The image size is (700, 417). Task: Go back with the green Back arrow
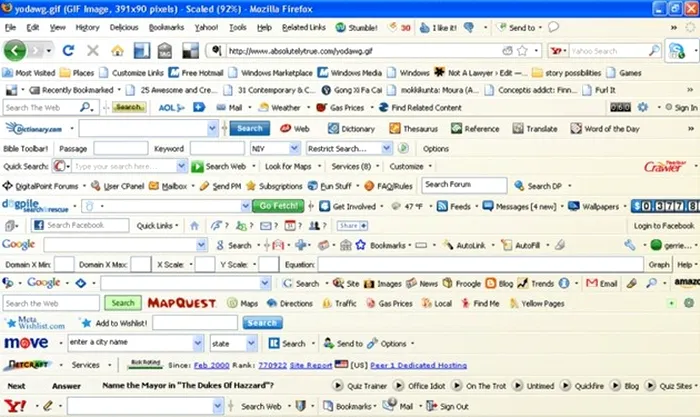click(x=15, y=50)
